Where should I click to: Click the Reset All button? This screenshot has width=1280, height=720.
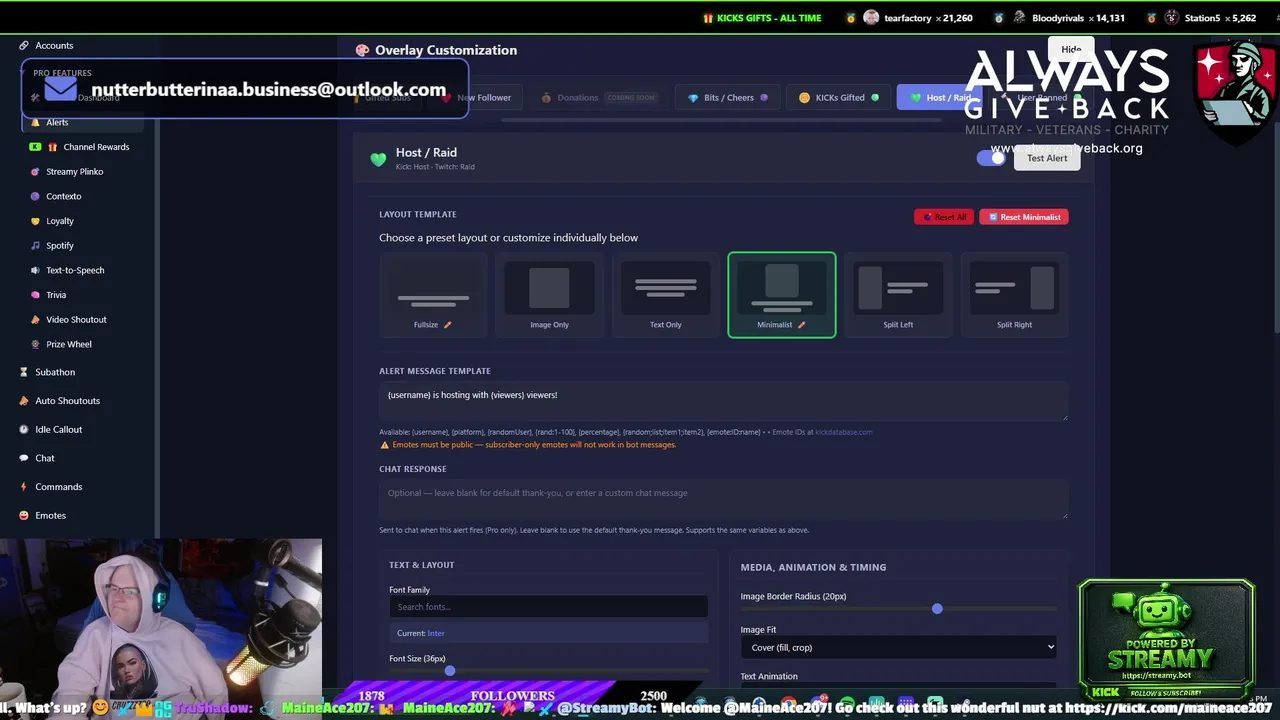coord(943,217)
